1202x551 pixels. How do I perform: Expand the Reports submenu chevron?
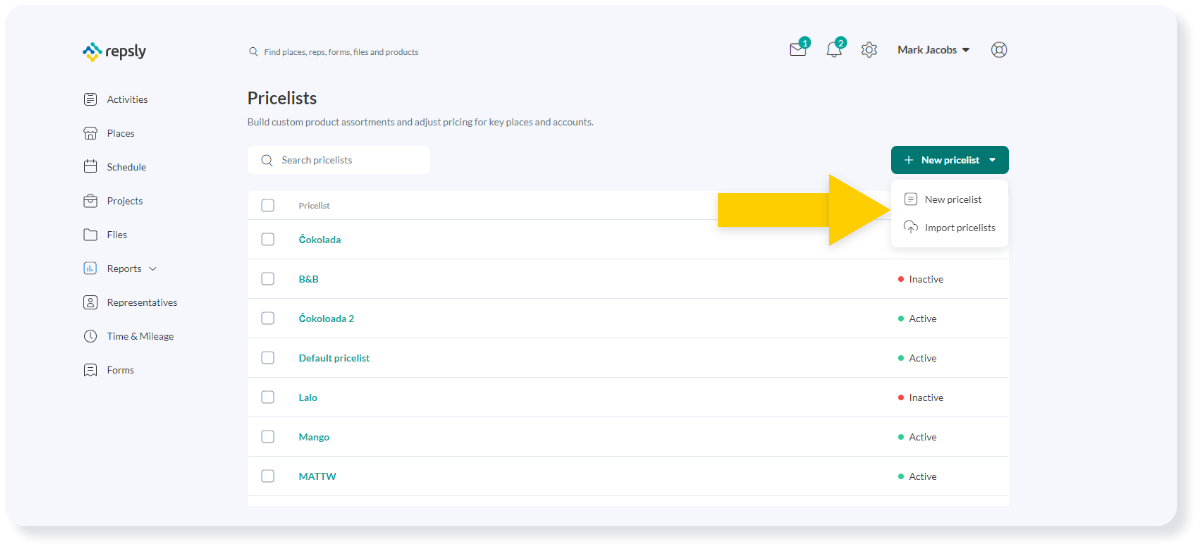coord(153,269)
